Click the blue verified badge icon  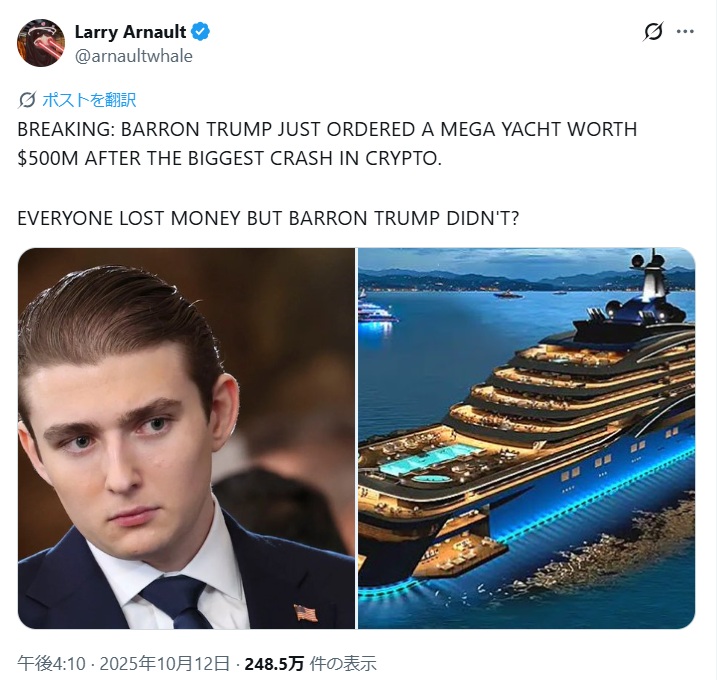coord(200,32)
